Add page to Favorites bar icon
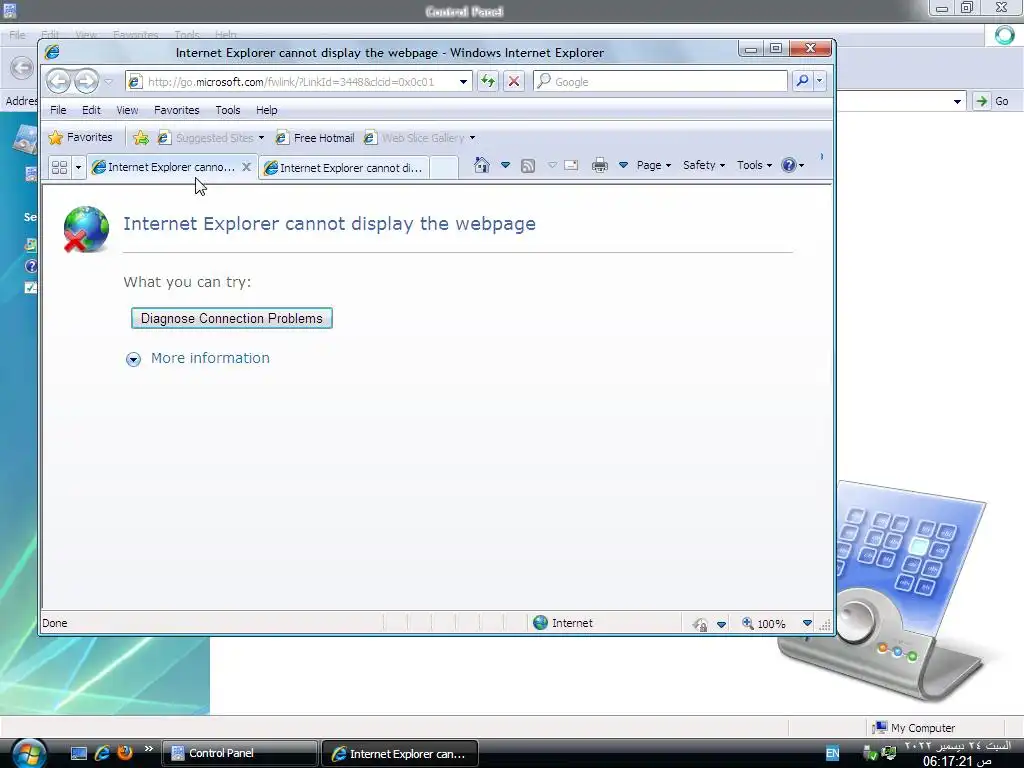Screen dimensions: 1024x768 (140, 138)
